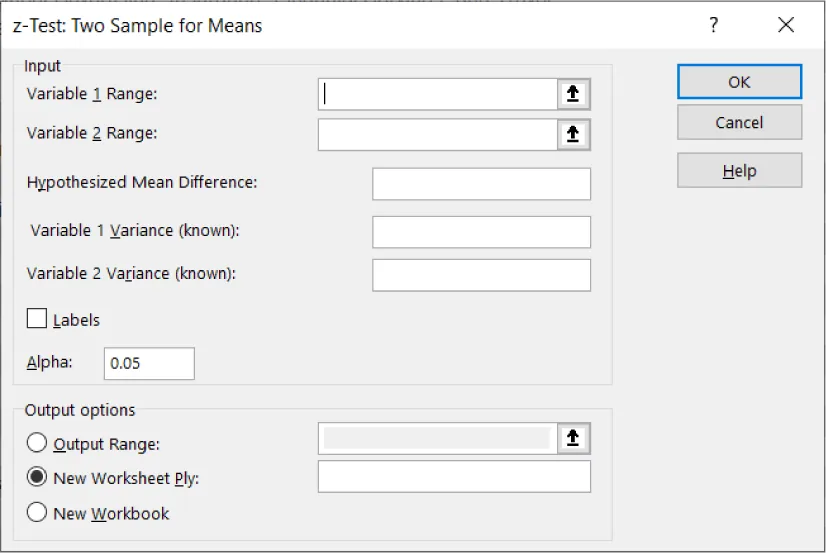Choose the New Worksheet Ply radio button

pos(37,478)
